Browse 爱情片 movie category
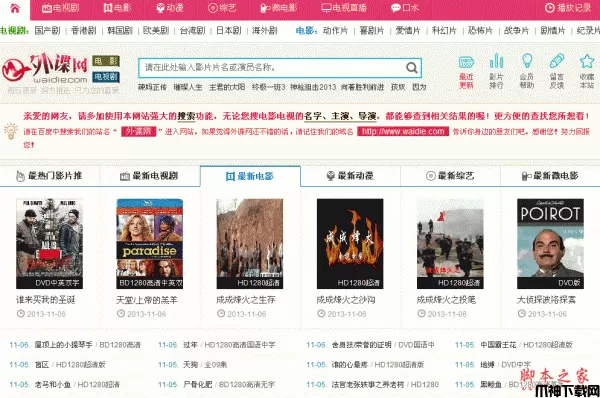600x398 pixels. (x=408, y=31)
